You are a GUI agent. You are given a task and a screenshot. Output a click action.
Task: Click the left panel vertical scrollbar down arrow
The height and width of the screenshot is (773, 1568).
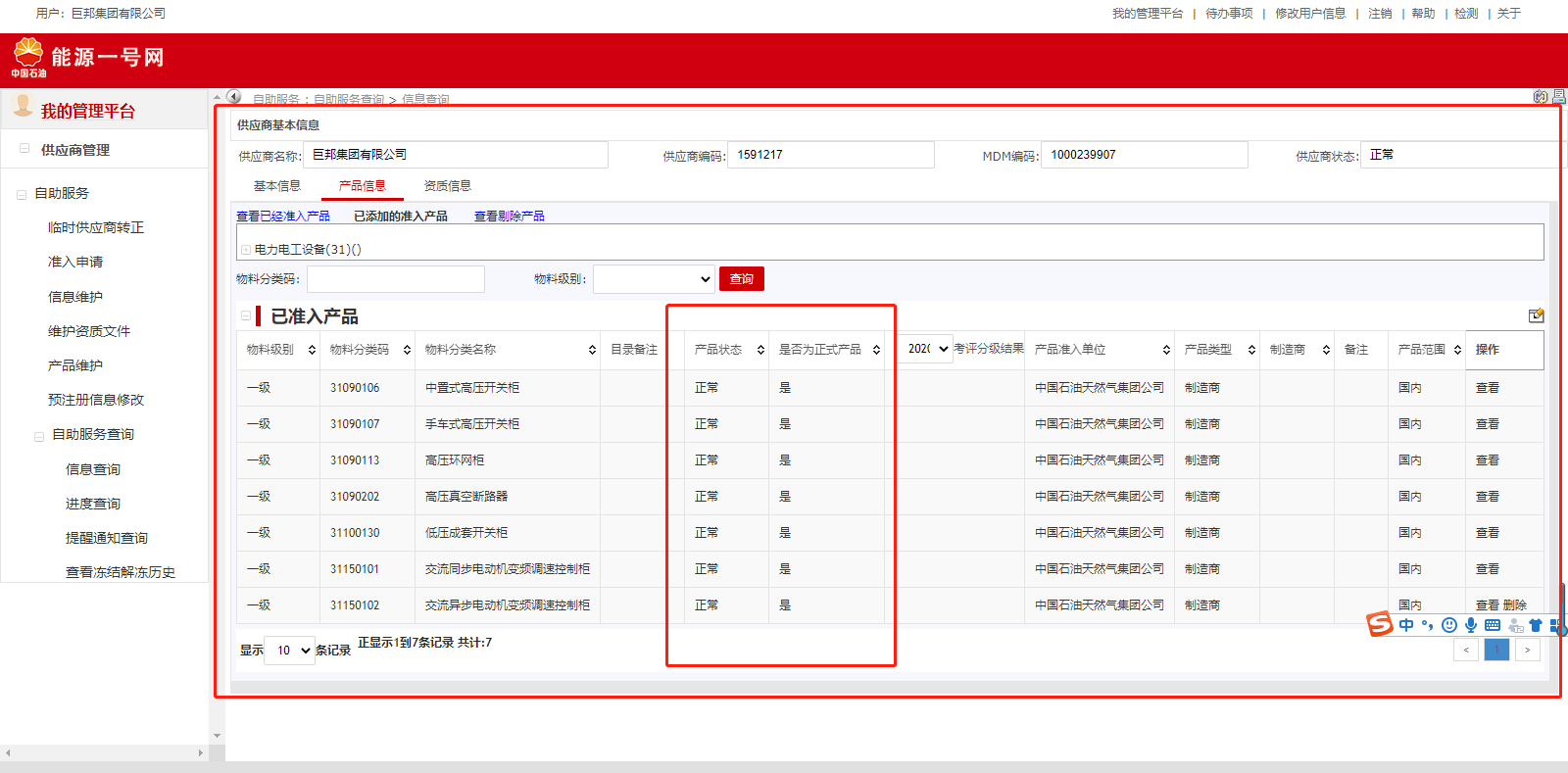[217, 735]
